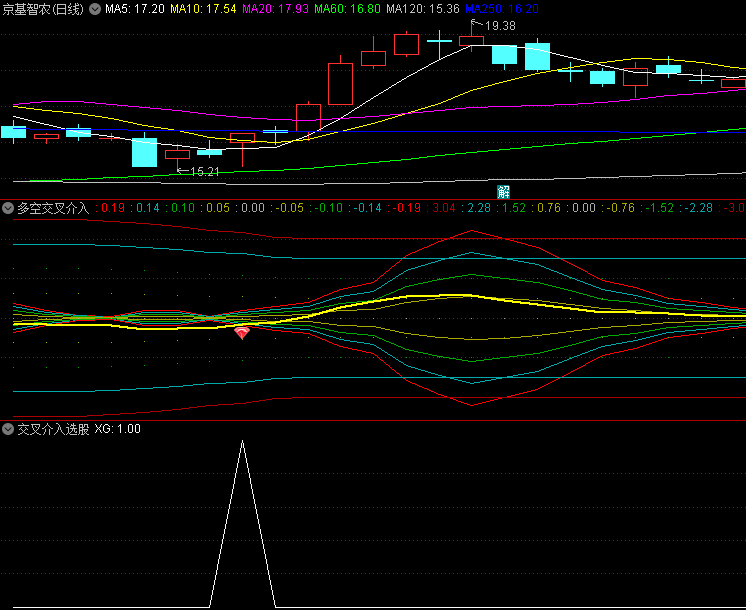Collapse the 多空交叉介入 indicator panel arrow

pos(9,208)
